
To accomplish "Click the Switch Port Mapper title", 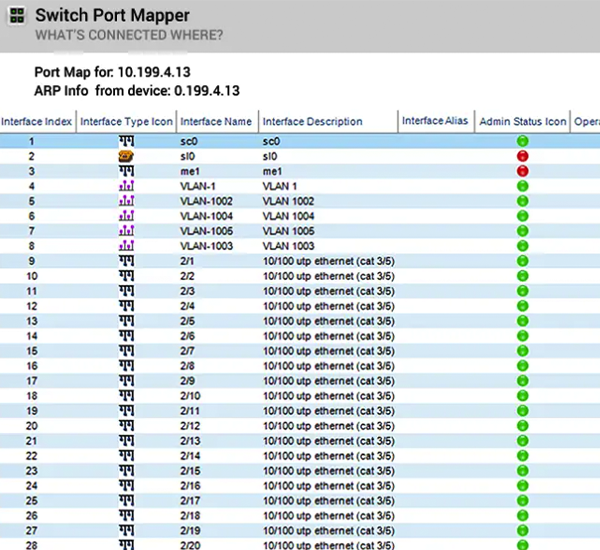I will point(112,16).
